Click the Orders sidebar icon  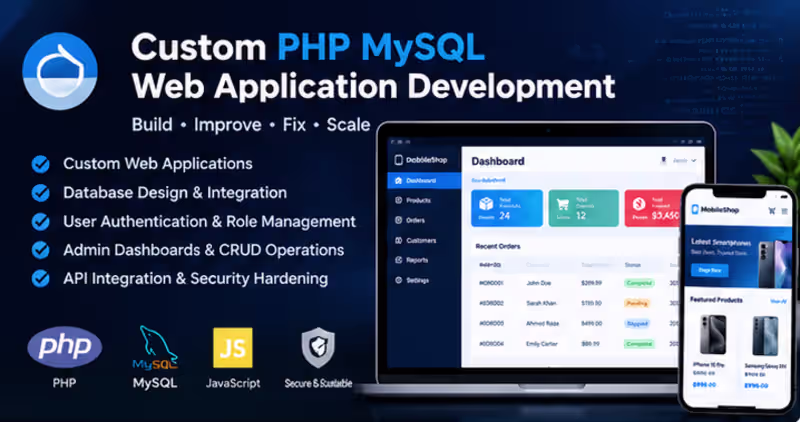pos(398,220)
